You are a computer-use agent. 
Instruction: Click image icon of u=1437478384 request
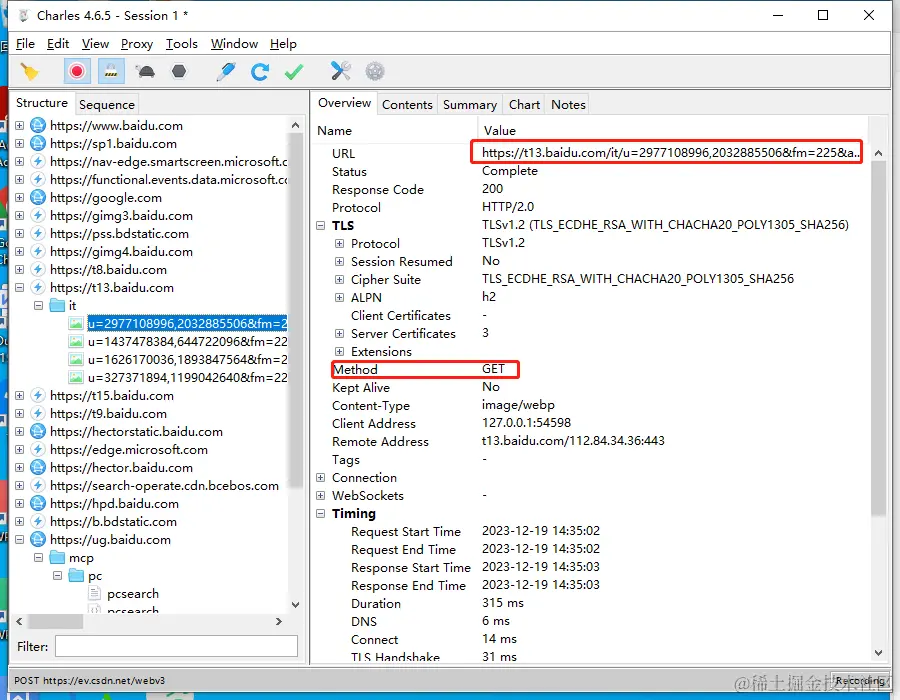coord(76,341)
